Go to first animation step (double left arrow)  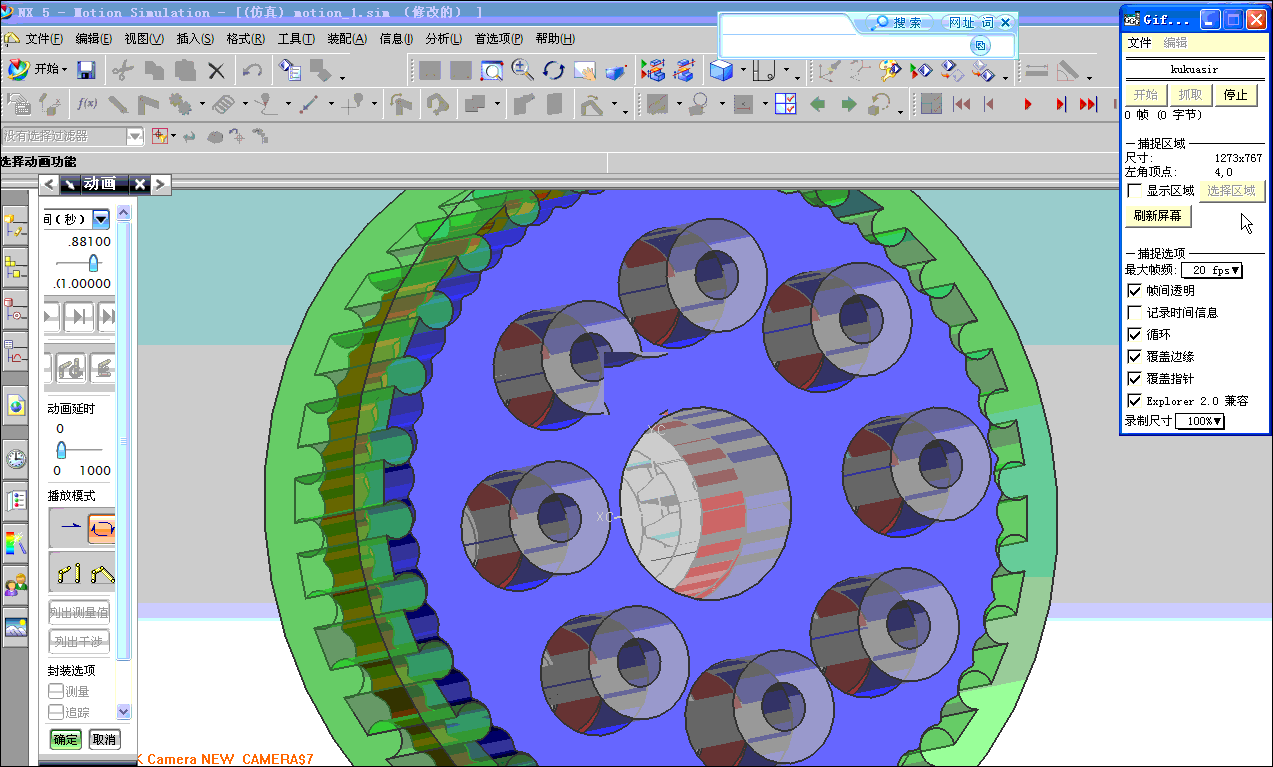(961, 103)
